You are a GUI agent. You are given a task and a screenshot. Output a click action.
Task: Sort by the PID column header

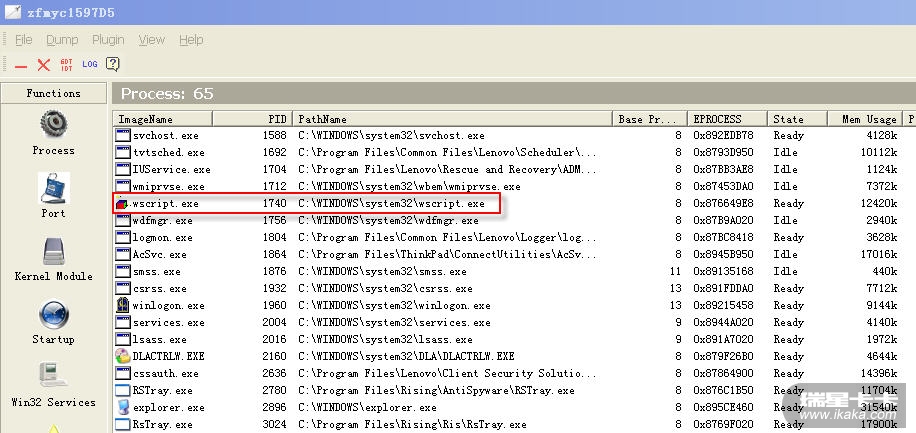tap(252, 119)
